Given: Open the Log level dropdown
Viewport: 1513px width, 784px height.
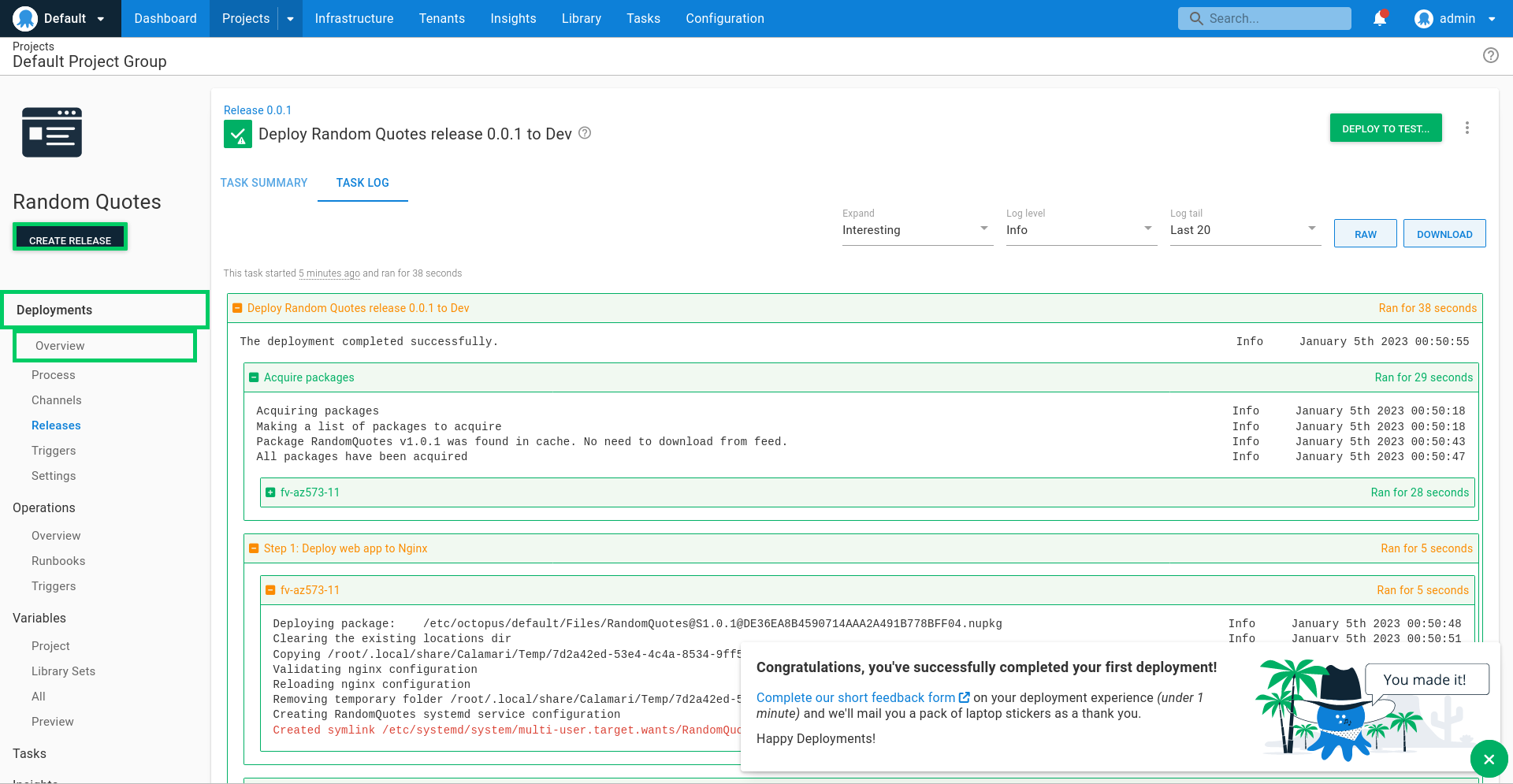Looking at the screenshot, I should (1081, 229).
